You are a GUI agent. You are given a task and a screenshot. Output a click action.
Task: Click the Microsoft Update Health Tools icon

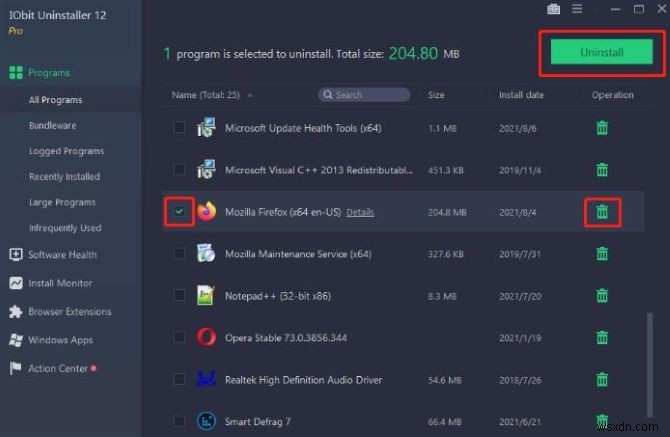click(x=206, y=127)
